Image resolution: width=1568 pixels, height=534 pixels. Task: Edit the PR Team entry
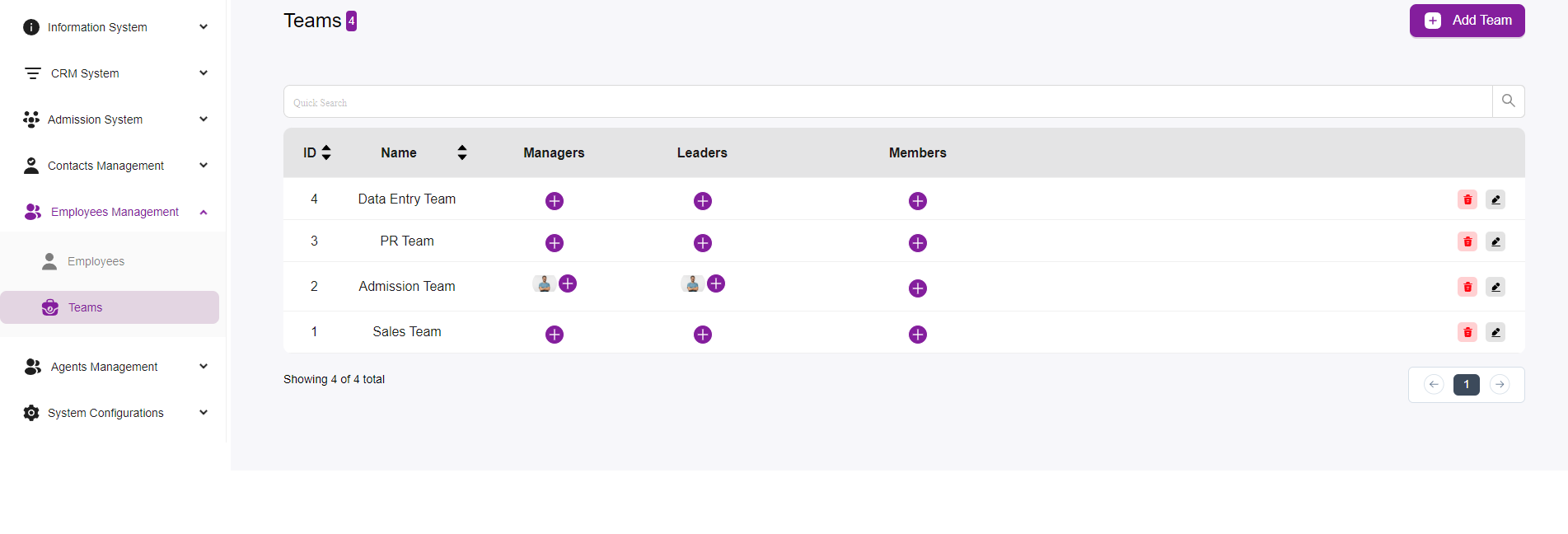pos(1495,241)
